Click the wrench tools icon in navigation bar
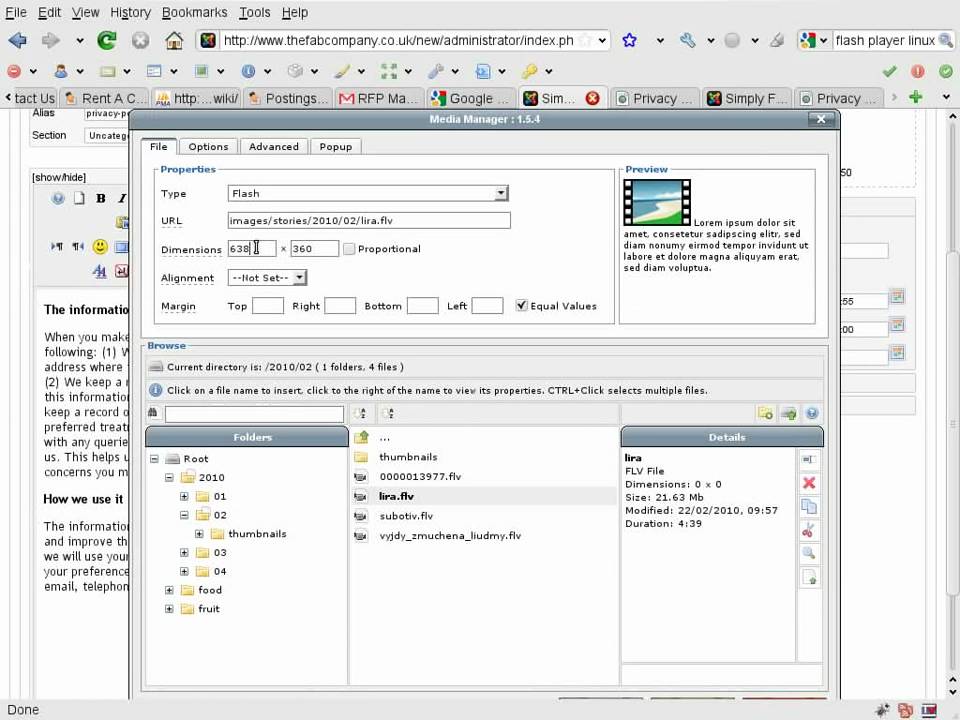The image size is (960, 720). [687, 40]
